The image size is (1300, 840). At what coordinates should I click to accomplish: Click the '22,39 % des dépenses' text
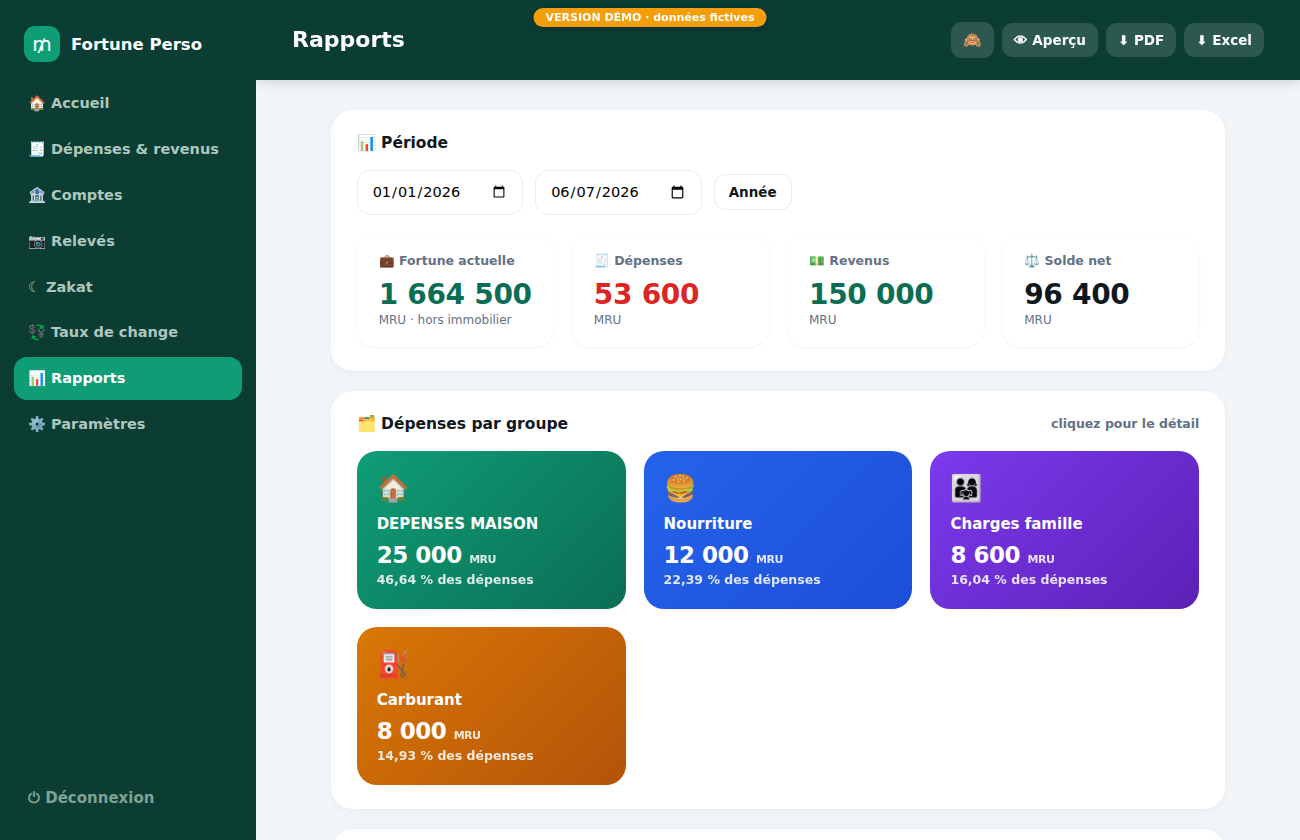pos(742,580)
